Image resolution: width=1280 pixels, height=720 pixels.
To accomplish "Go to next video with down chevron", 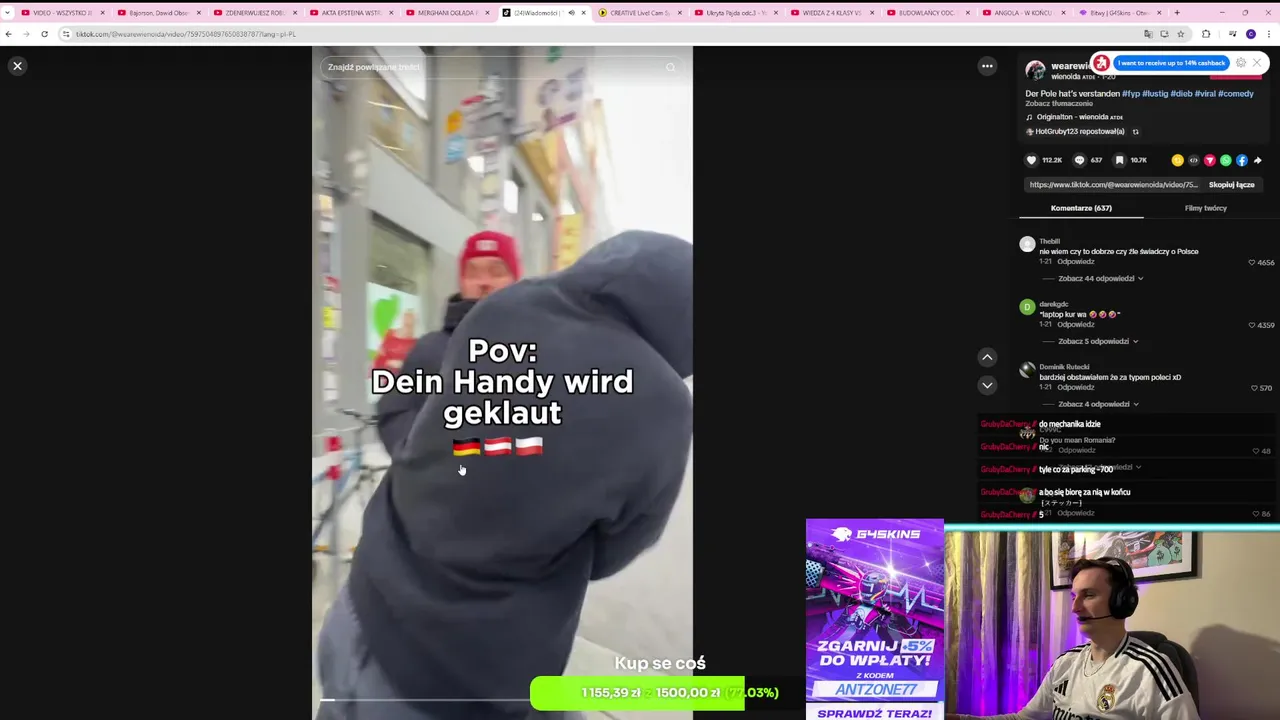I will [987, 385].
